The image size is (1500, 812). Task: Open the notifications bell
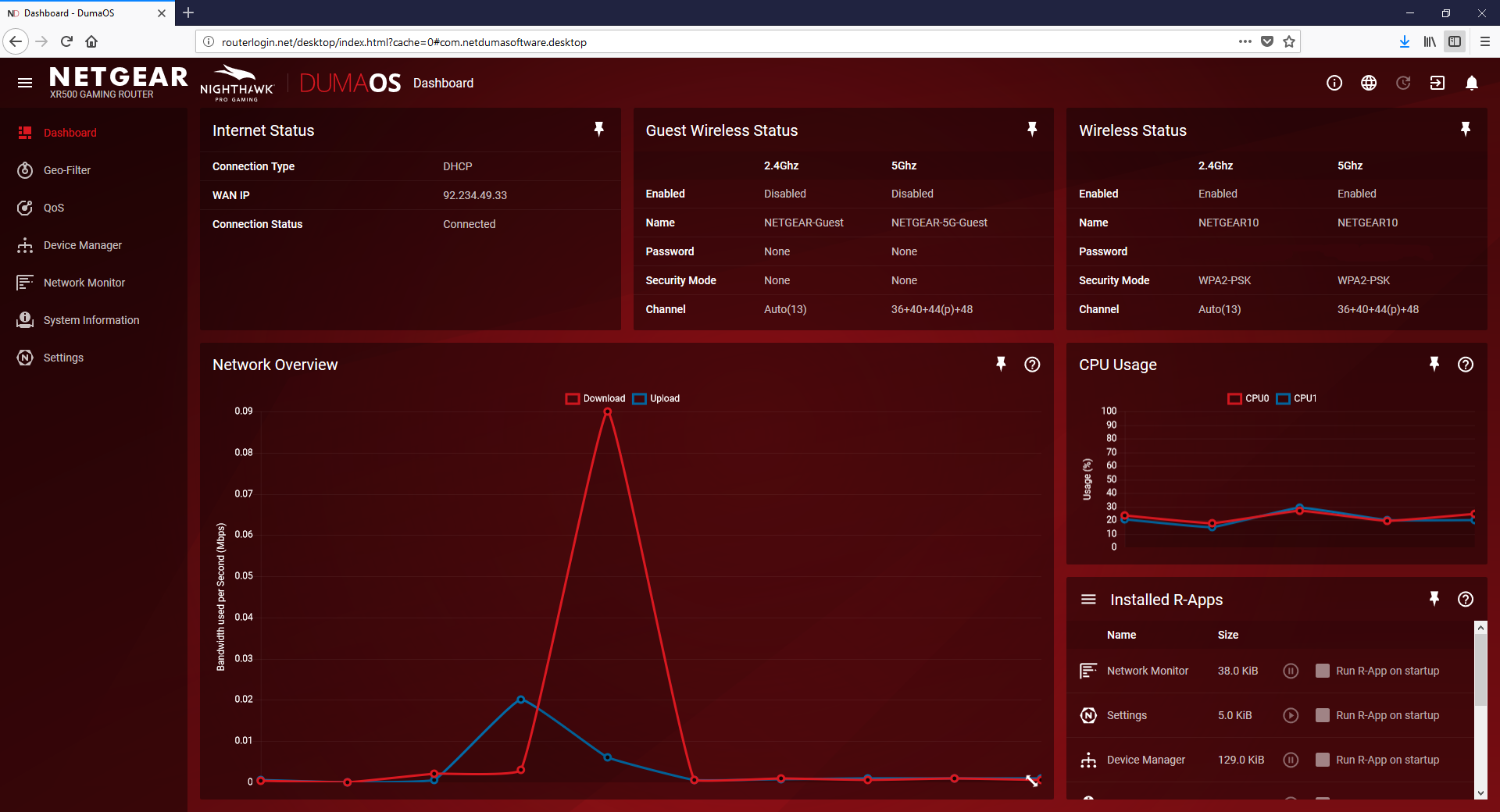[1472, 83]
